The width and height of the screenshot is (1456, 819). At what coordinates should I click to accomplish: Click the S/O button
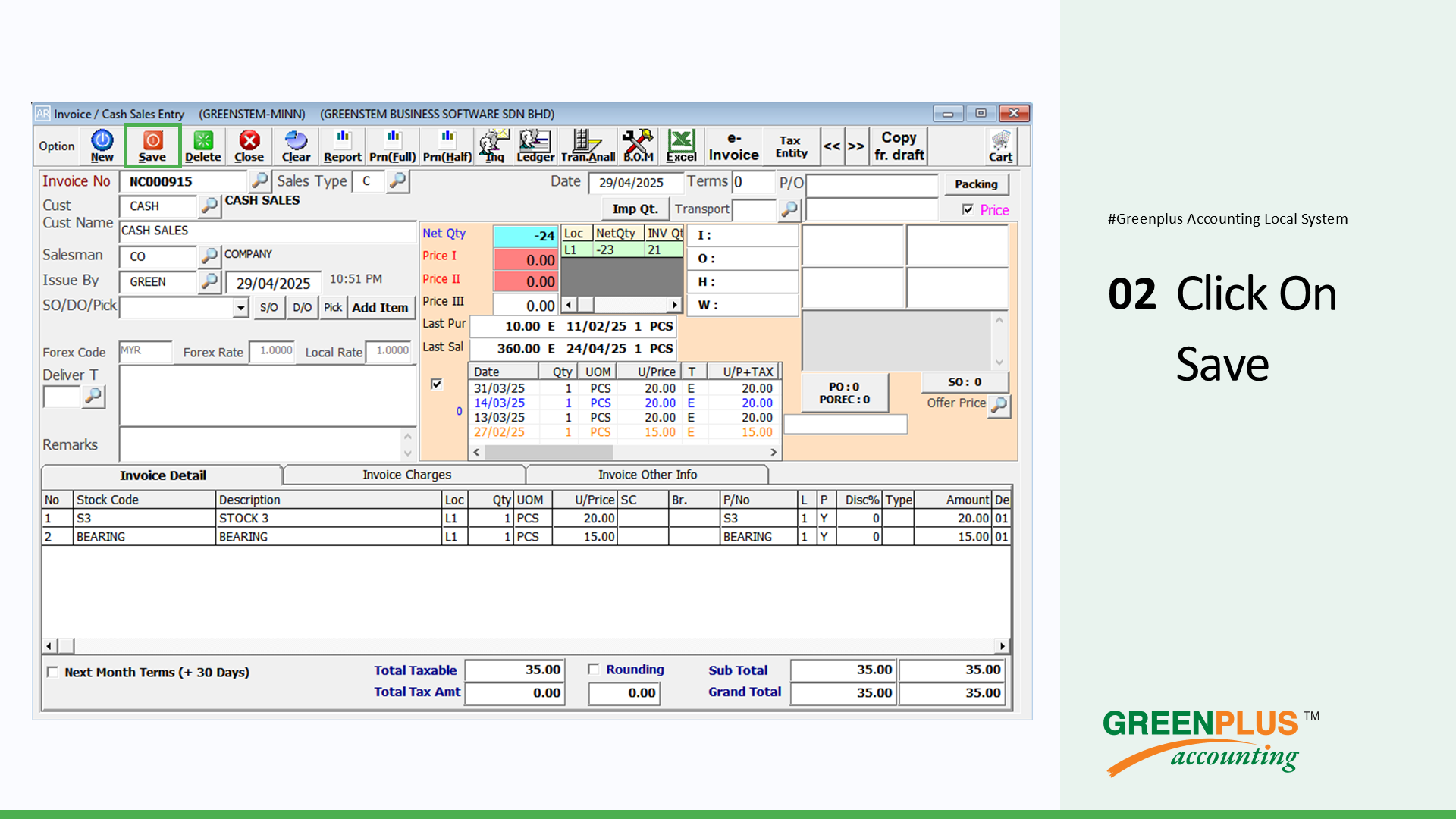pos(268,308)
